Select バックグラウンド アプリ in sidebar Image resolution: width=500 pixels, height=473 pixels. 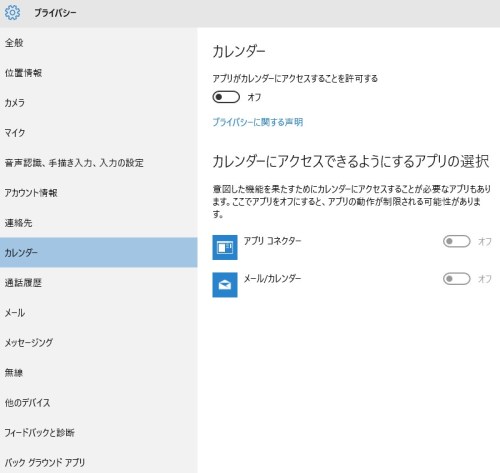tap(99, 462)
